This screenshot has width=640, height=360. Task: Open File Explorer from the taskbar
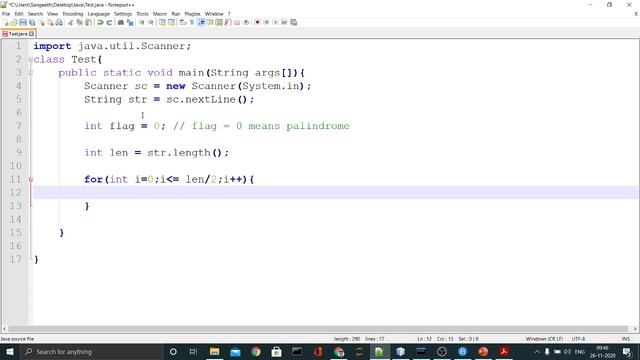(x=214, y=351)
